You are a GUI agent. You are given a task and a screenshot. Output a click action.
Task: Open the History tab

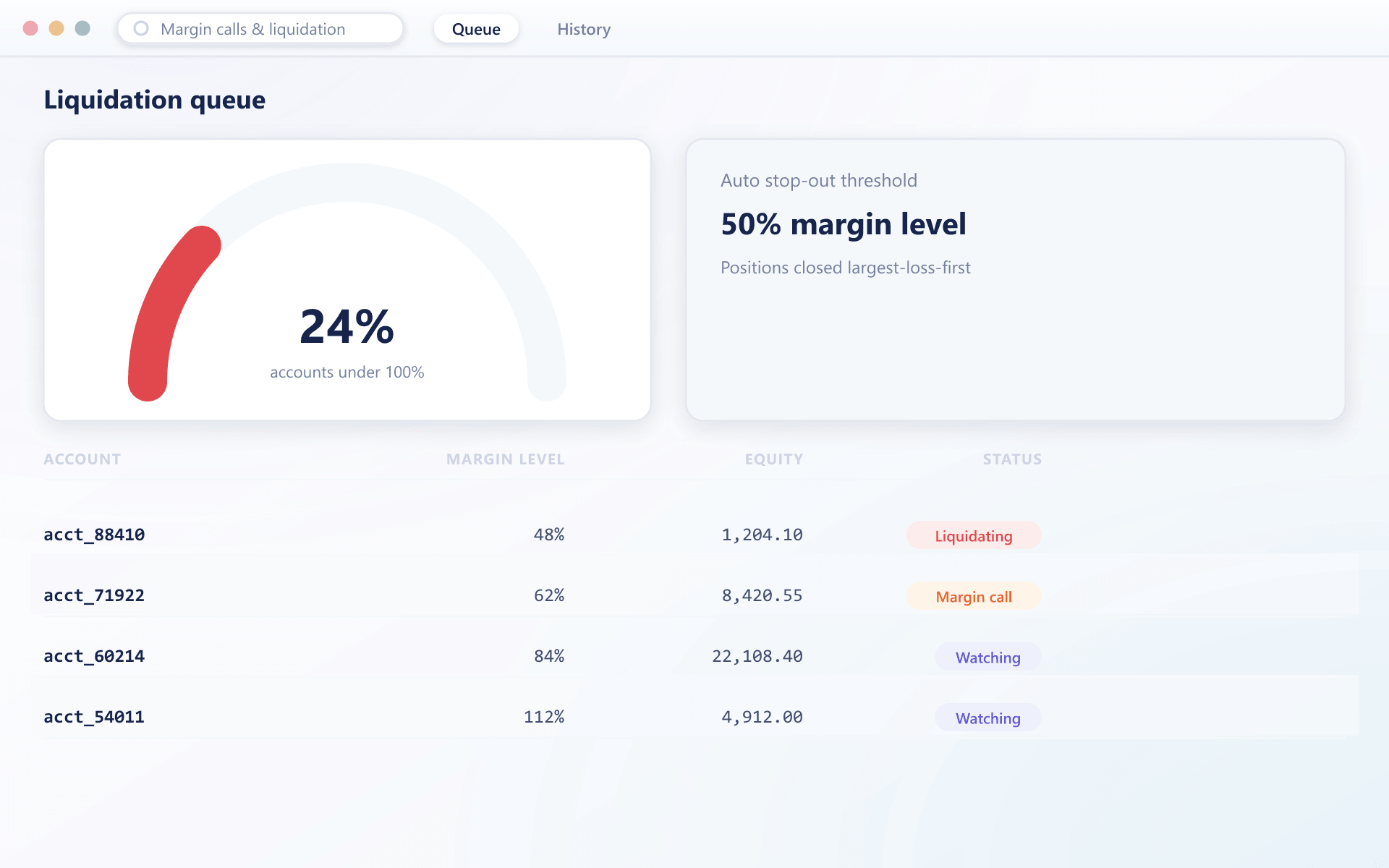(x=584, y=29)
